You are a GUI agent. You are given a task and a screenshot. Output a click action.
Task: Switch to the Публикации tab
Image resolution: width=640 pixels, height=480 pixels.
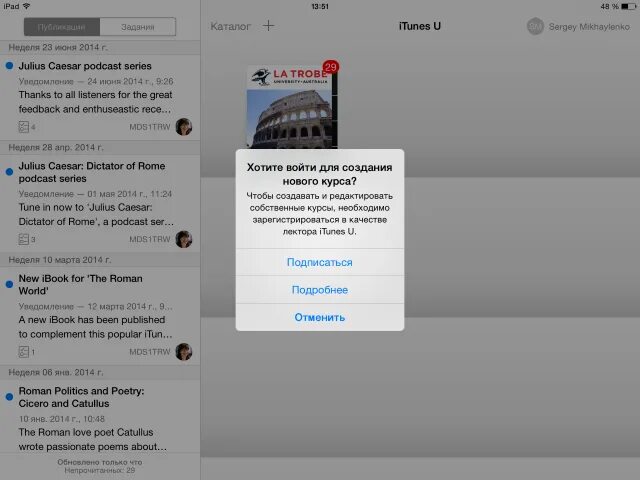tap(62, 27)
